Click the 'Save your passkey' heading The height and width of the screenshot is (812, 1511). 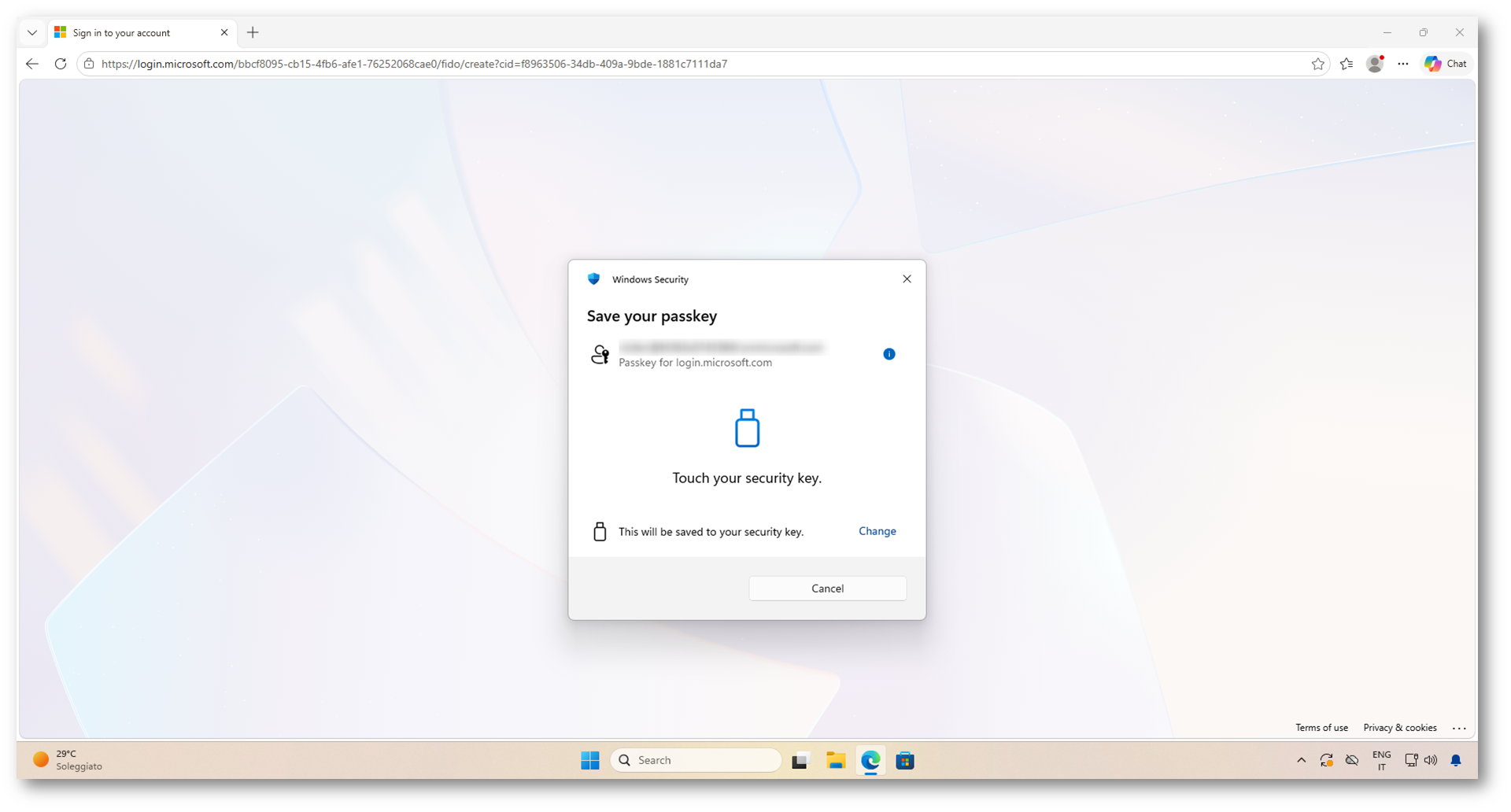coord(652,316)
